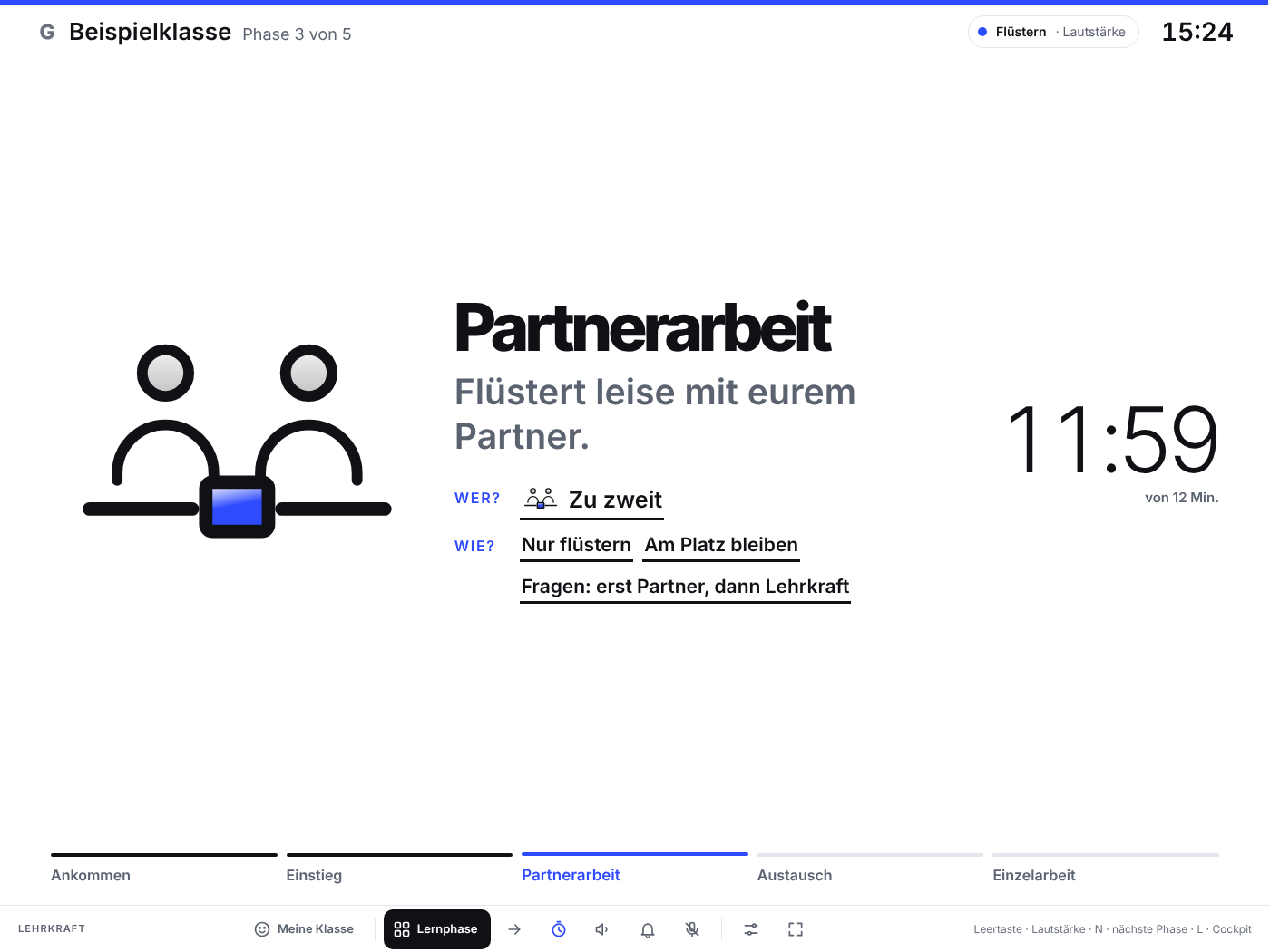
Task: Click the Partnerarbeit heading
Action: pos(642,328)
